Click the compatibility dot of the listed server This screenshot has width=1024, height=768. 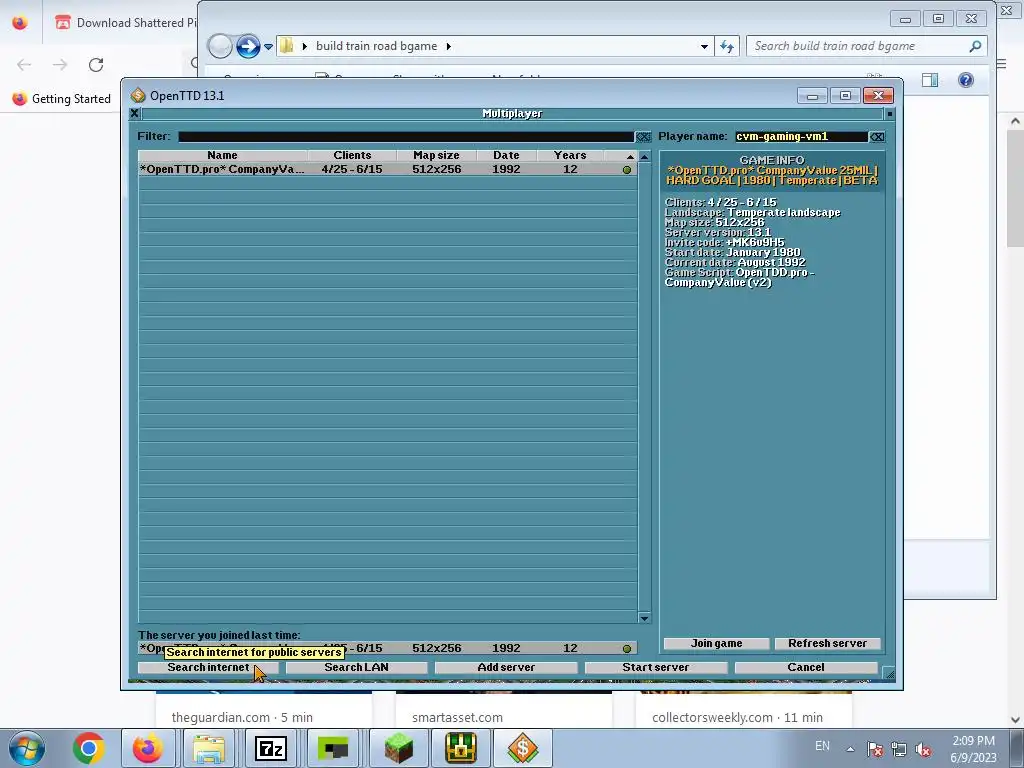627,170
